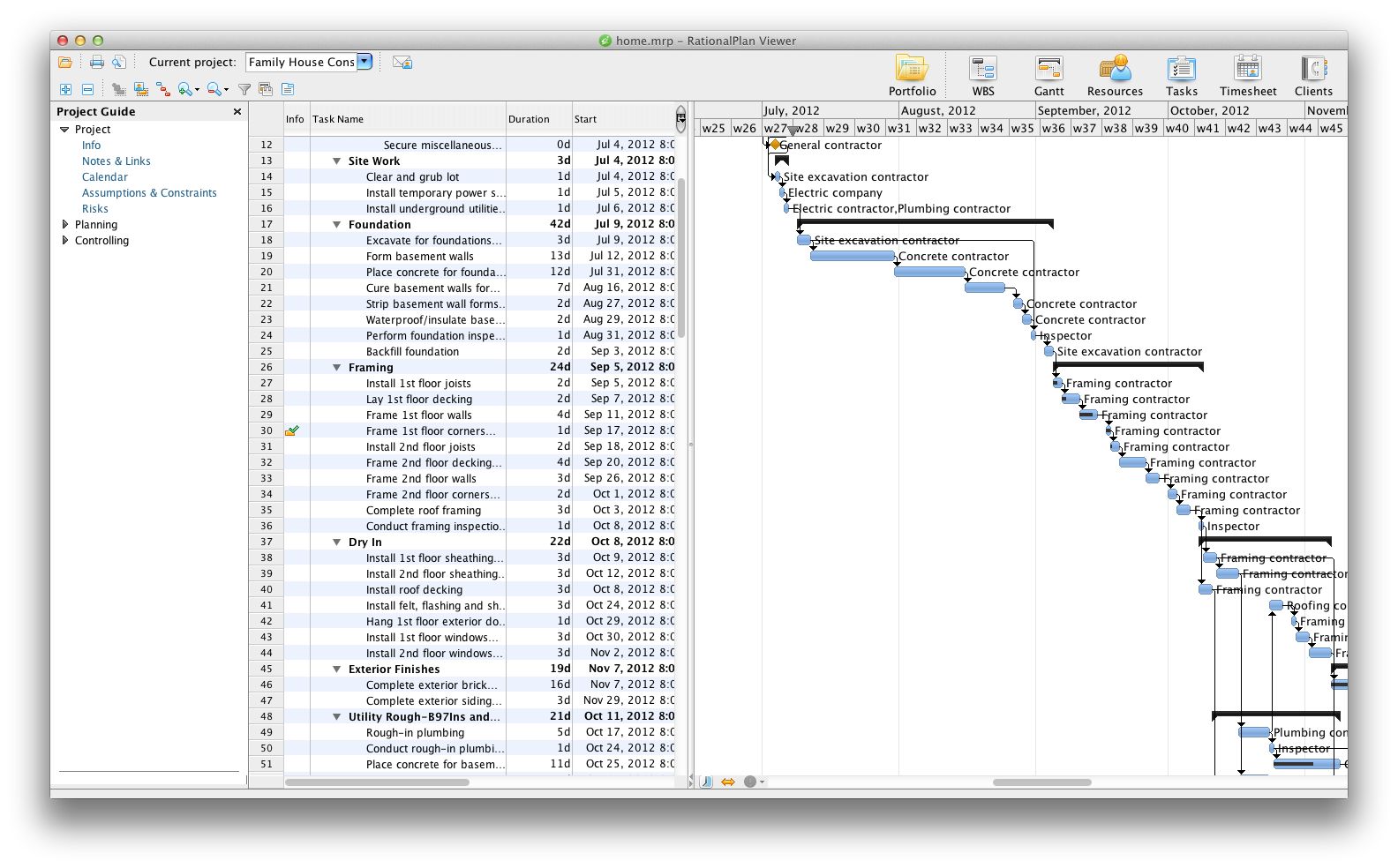Switch to the Clients view
The width and height of the screenshot is (1398, 868).
[x=1312, y=75]
